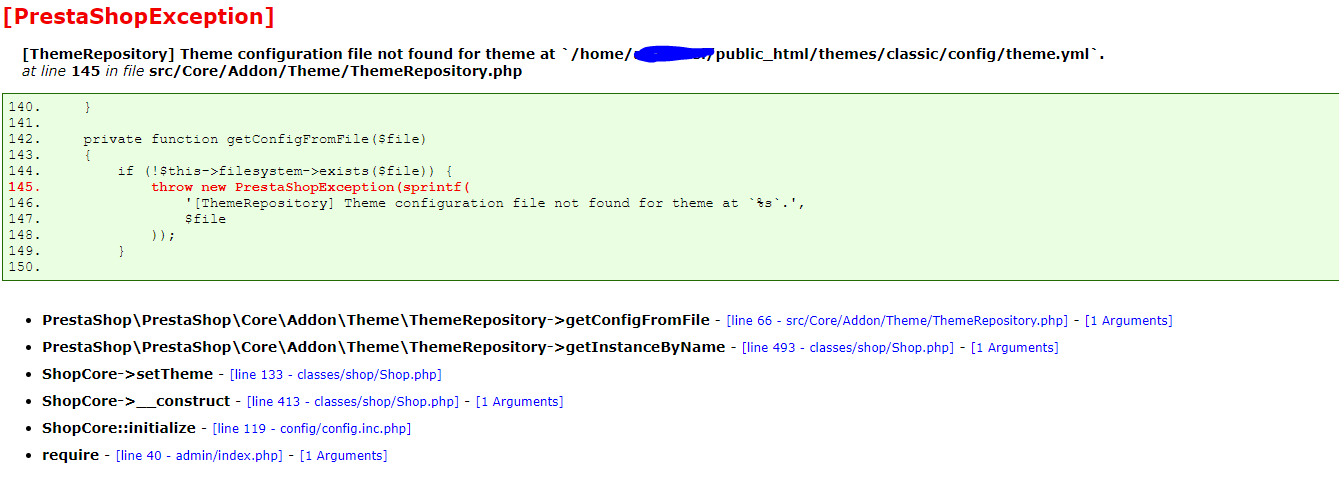This screenshot has height=478, width=1339.
Task: Show arguments for getConfigFromFile trace entry
Action: click(x=1128, y=321)
